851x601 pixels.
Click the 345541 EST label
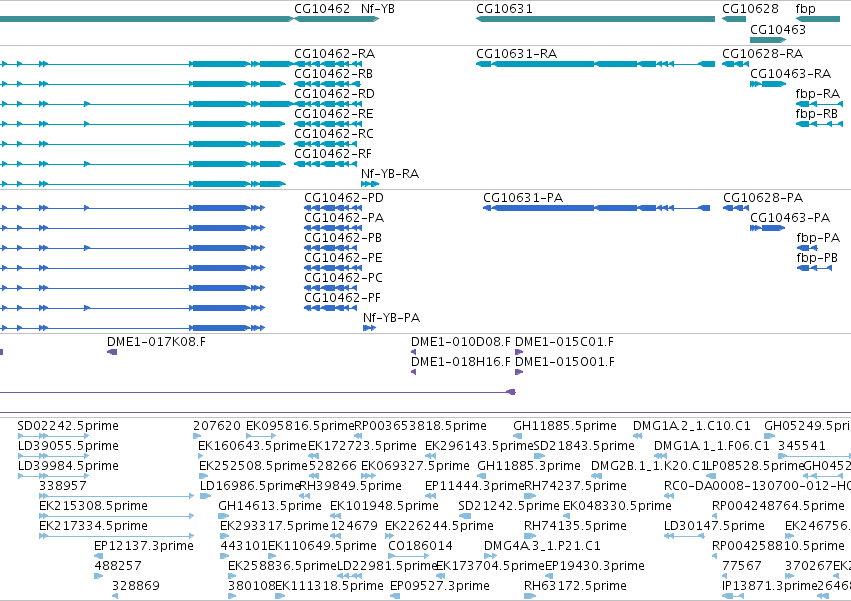pyautogui.click(x=802, y=446)
